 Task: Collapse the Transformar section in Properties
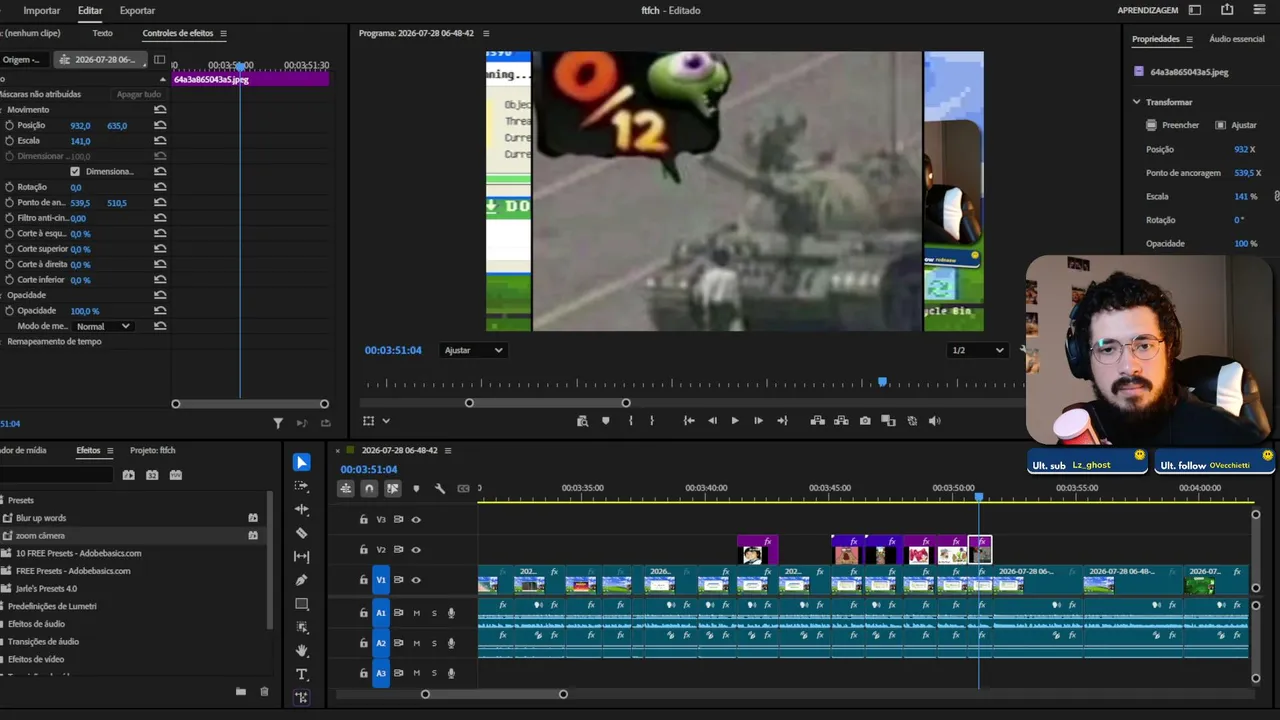1136,102
